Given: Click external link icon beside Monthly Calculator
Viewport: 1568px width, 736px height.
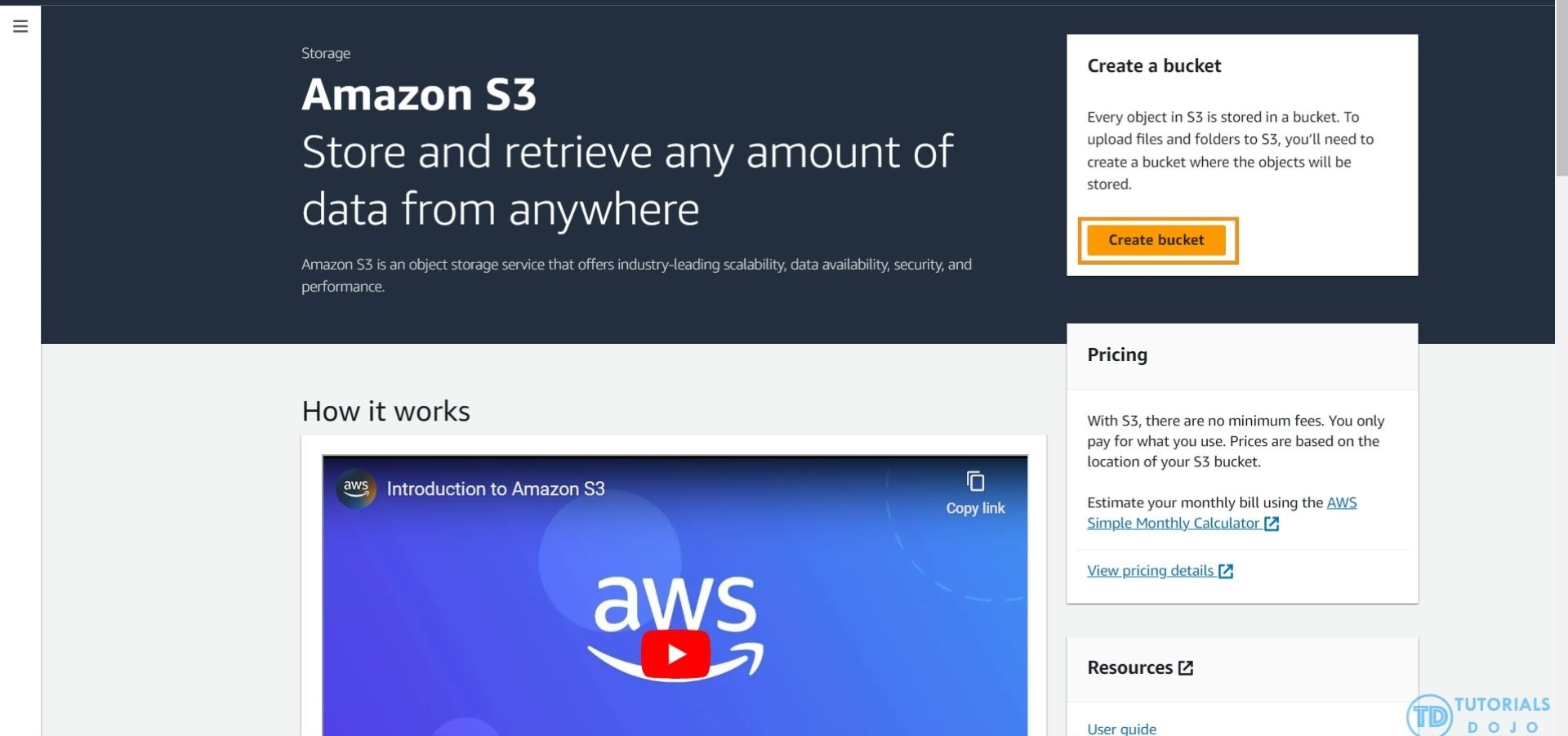Looking at the screenshot, I should coord(1272,524).
